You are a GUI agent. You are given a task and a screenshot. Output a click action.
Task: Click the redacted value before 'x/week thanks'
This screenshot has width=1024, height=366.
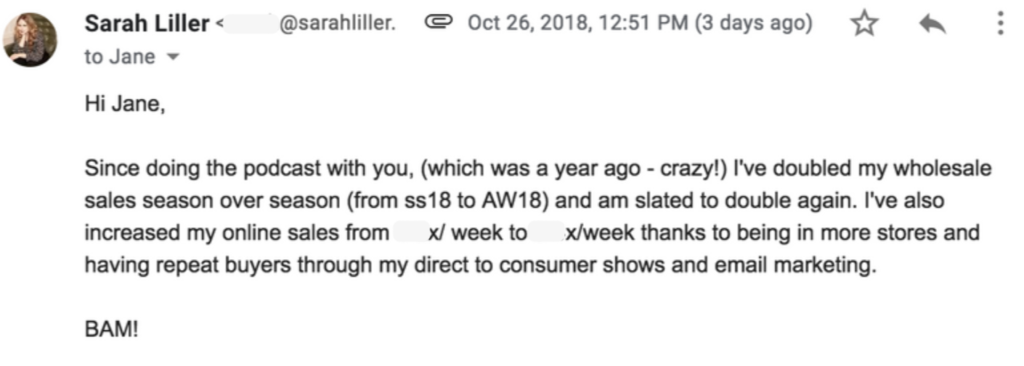tap(547, 233)
